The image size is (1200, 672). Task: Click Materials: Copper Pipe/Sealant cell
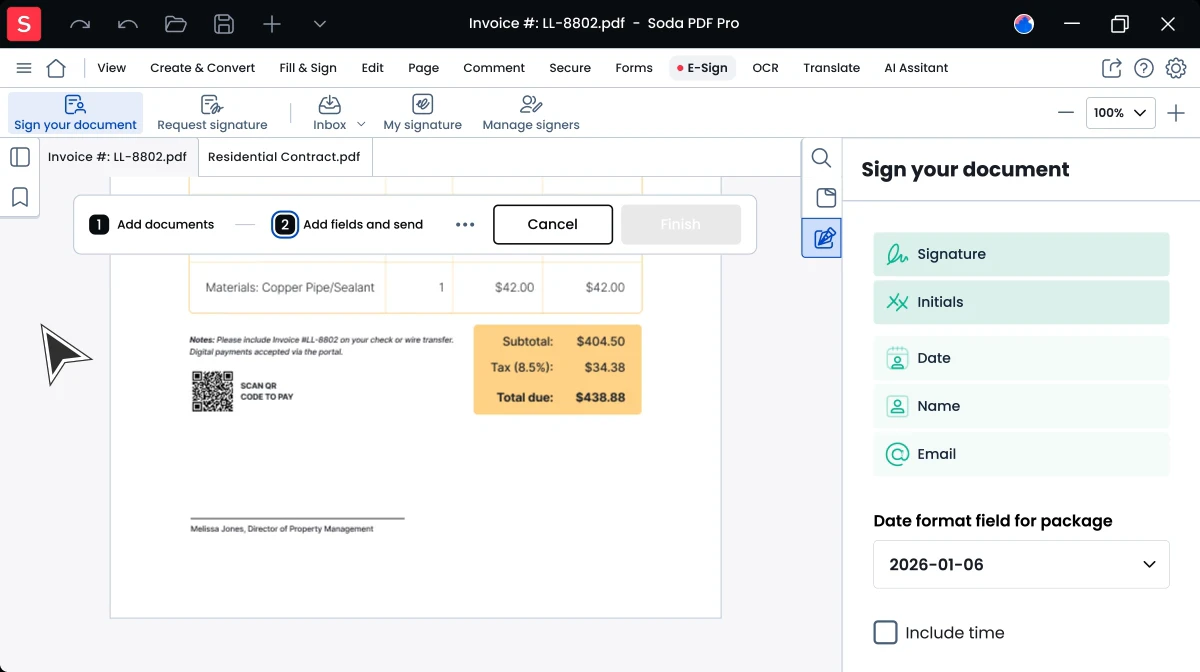point(290,287)
